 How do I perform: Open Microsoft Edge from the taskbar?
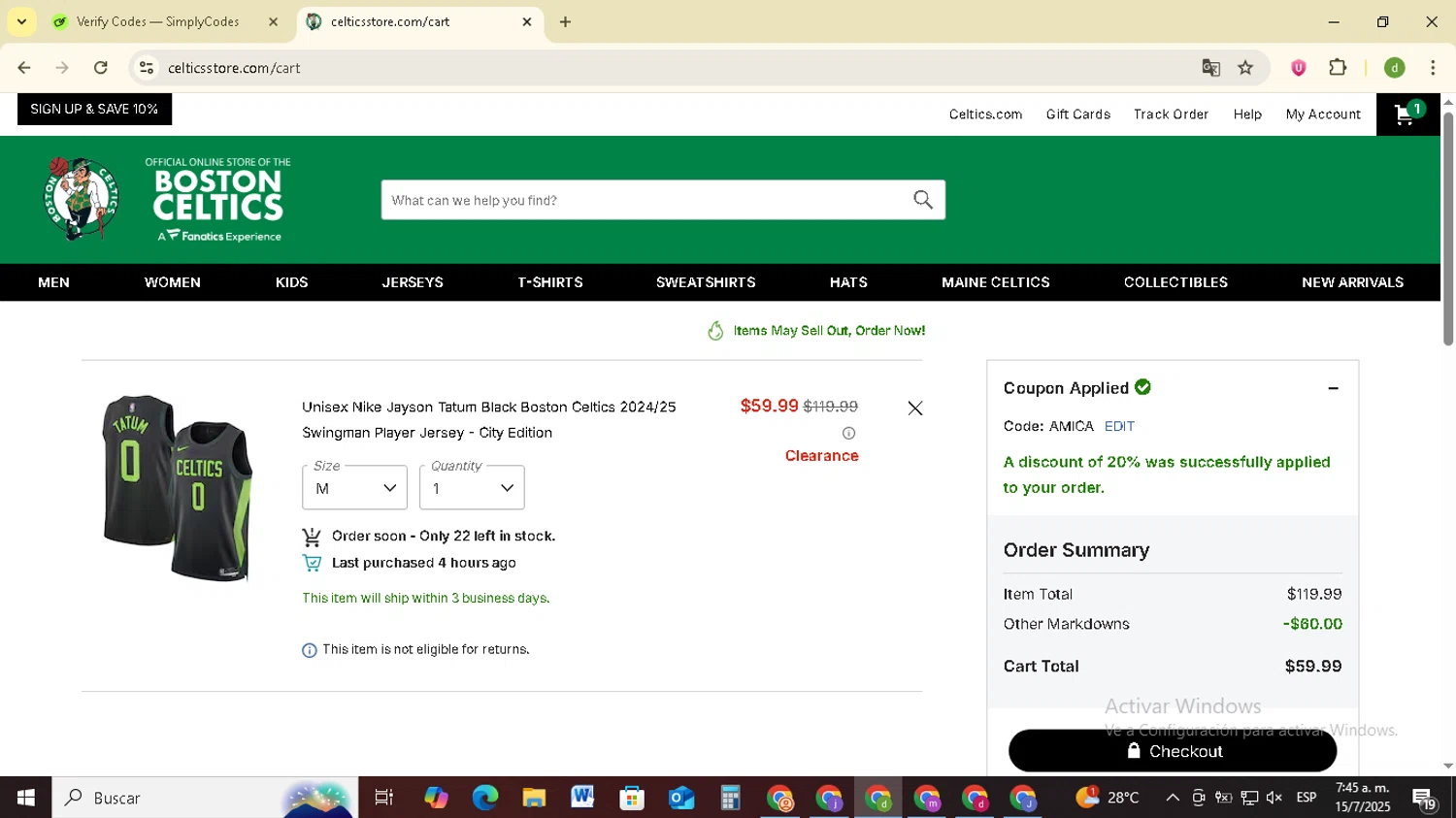click(x=484, y=798)
